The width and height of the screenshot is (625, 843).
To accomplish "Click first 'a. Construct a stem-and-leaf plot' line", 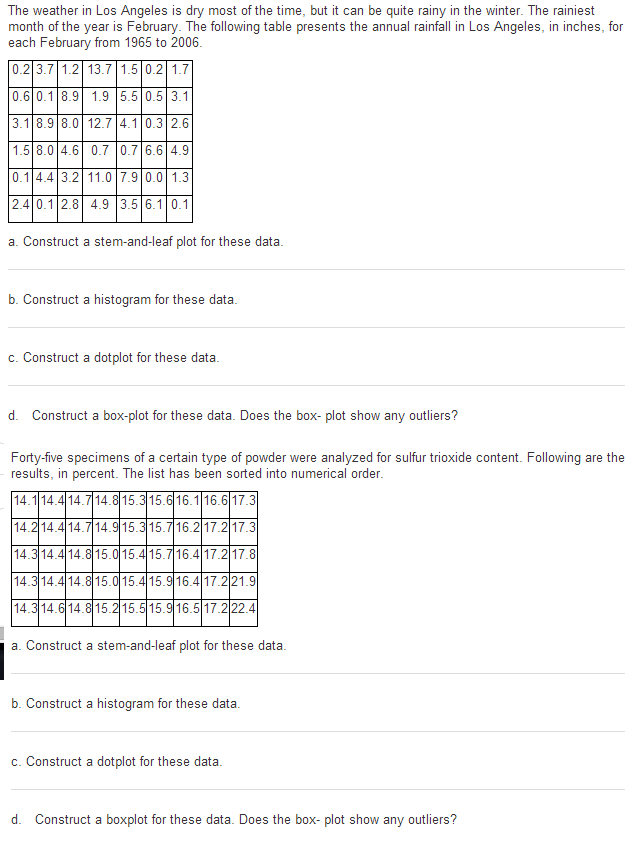I will pos(146,241).
